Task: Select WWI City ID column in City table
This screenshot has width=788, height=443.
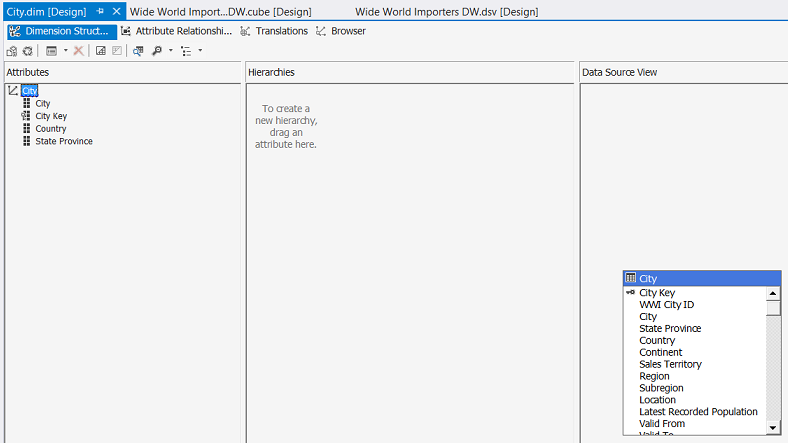Action: 666,305
